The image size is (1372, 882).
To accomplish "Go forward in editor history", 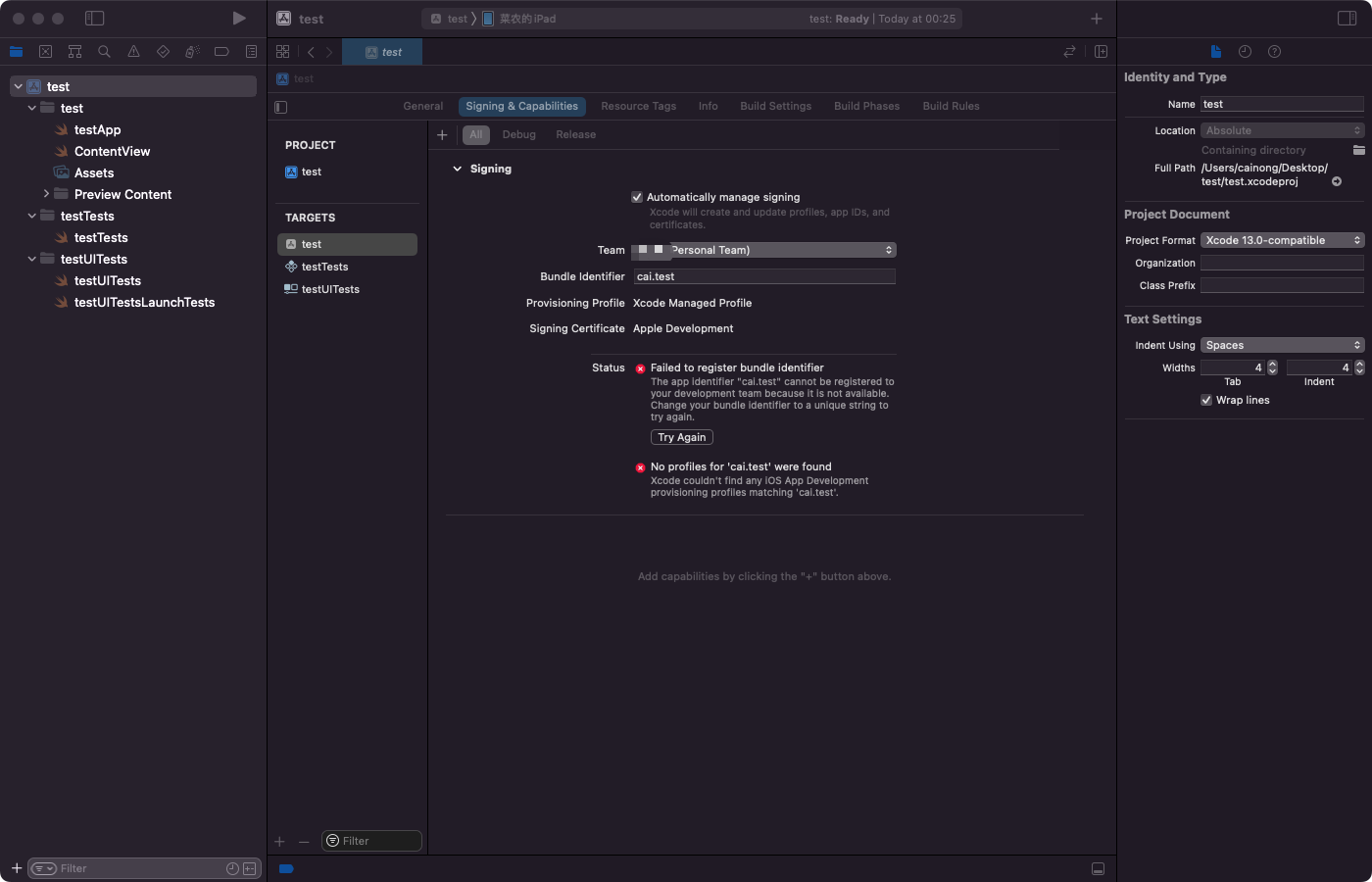I will tap(329, 52).
